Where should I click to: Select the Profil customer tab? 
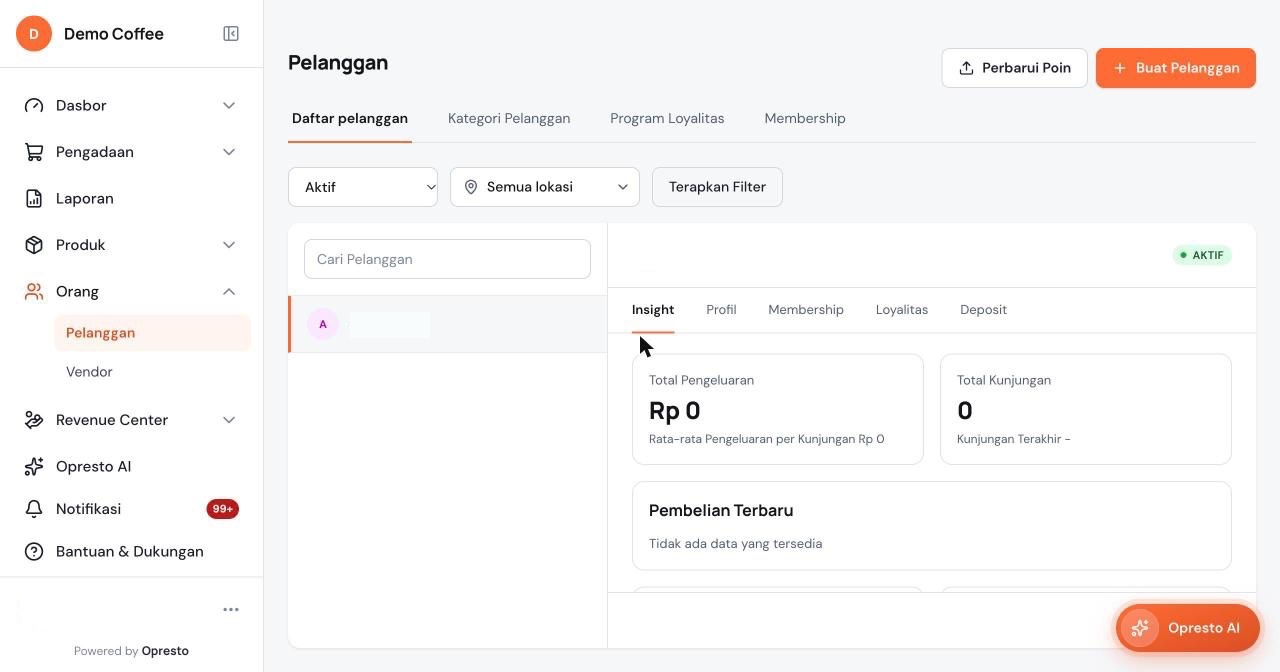(721, 310)
